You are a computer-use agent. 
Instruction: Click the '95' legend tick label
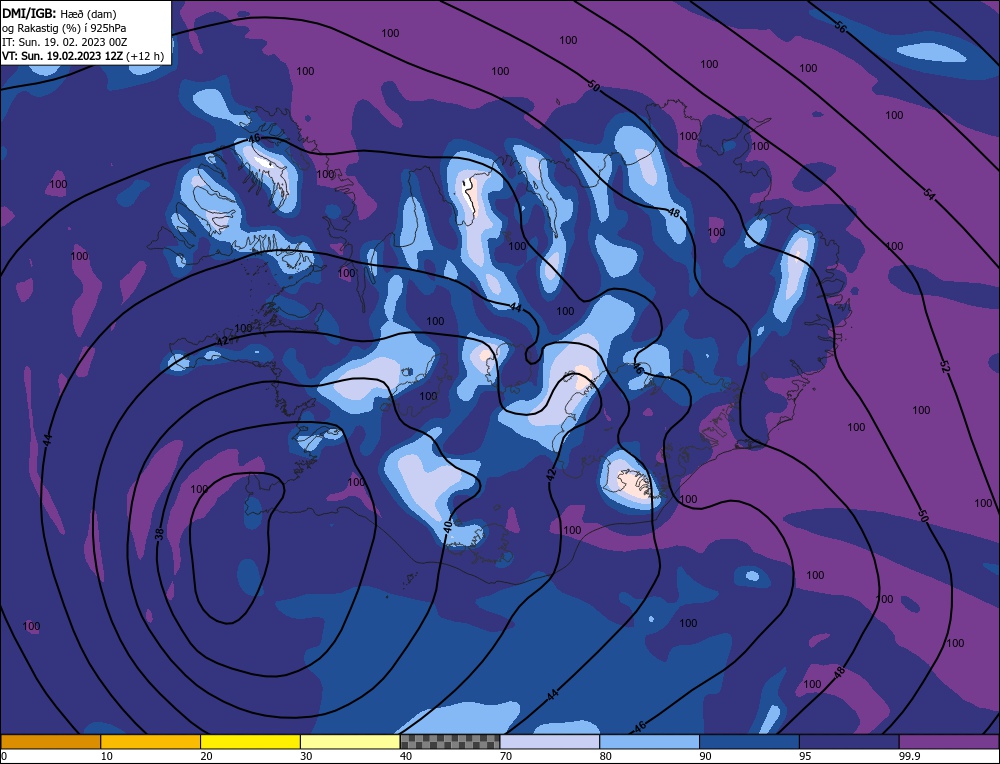(805, 756)
